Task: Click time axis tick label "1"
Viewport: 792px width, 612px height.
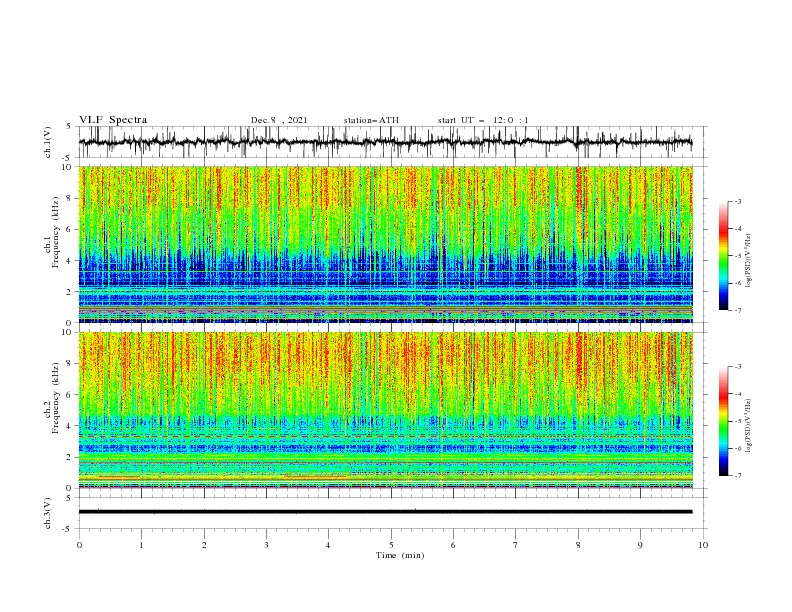Action: click(141, 545)
